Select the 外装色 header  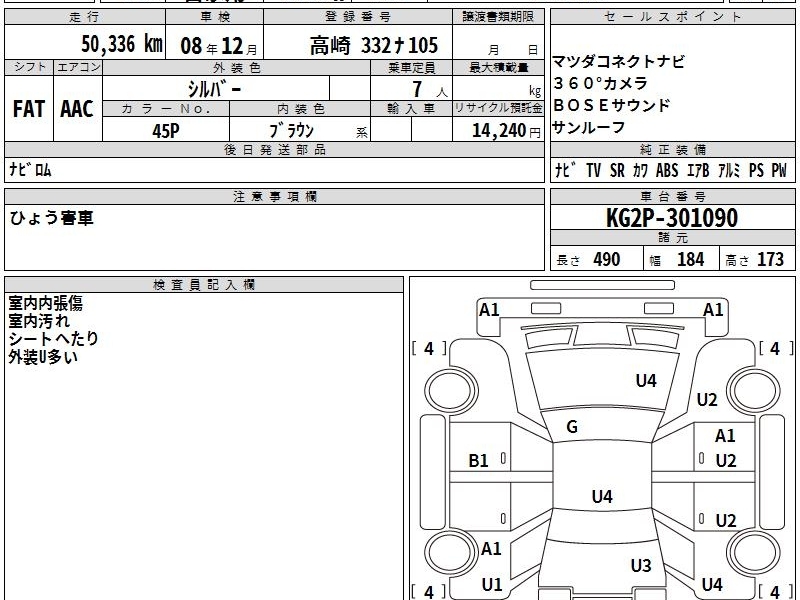pyautogui.click(x=237, y=68)
